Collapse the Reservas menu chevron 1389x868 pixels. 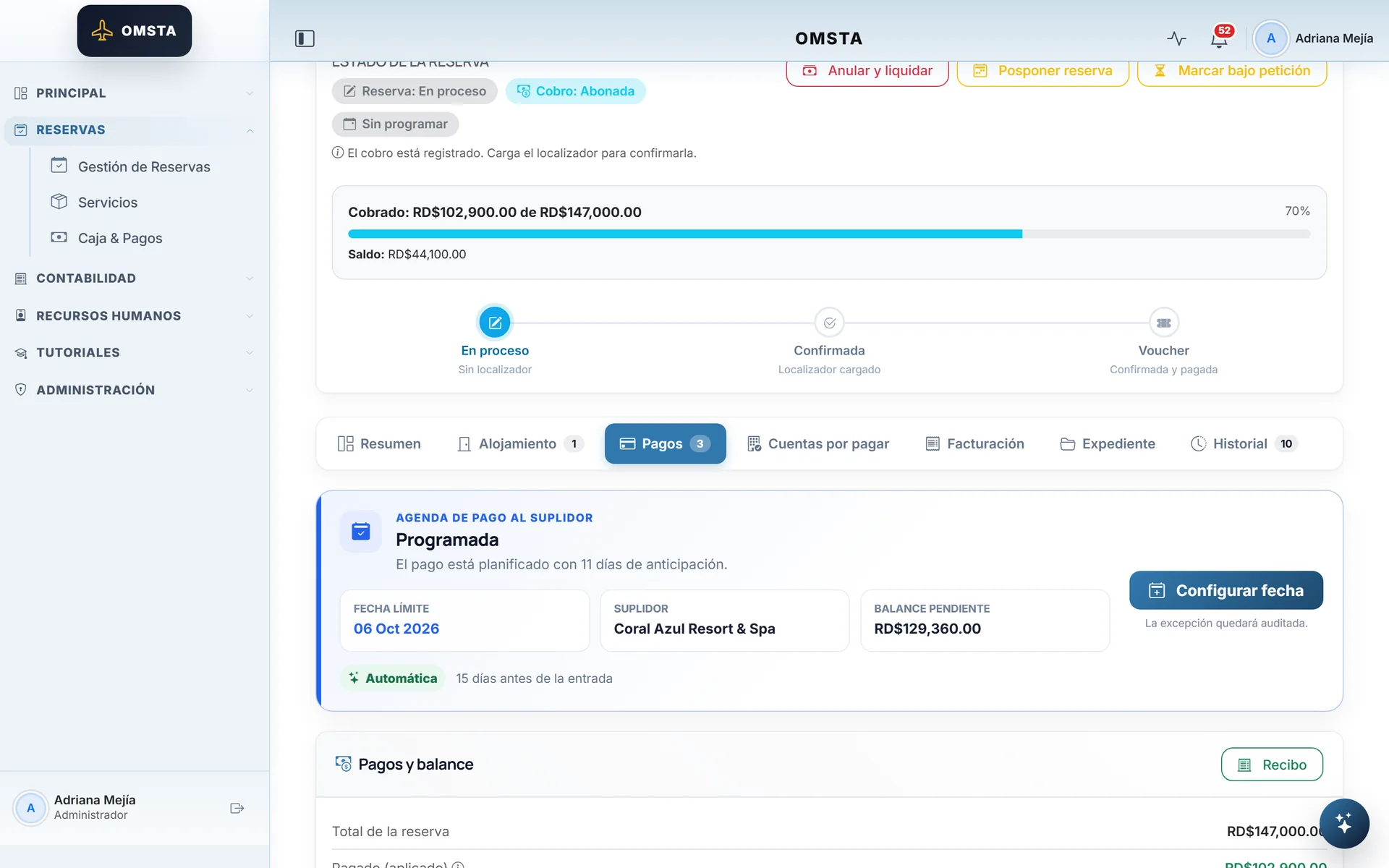tap(250, 130)
